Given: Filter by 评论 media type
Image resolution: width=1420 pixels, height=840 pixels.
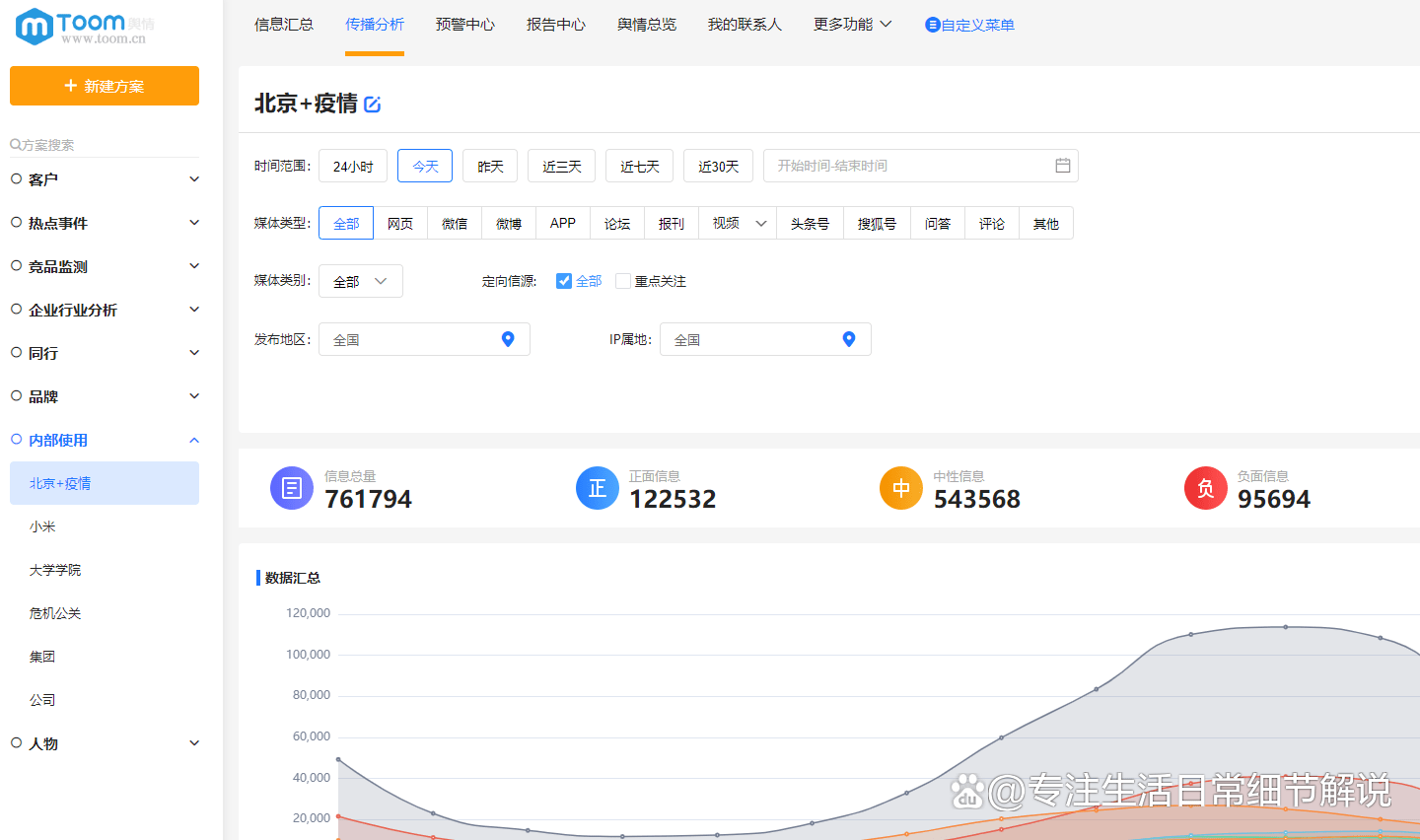Looking at the screenshot, I should (992, 224).
